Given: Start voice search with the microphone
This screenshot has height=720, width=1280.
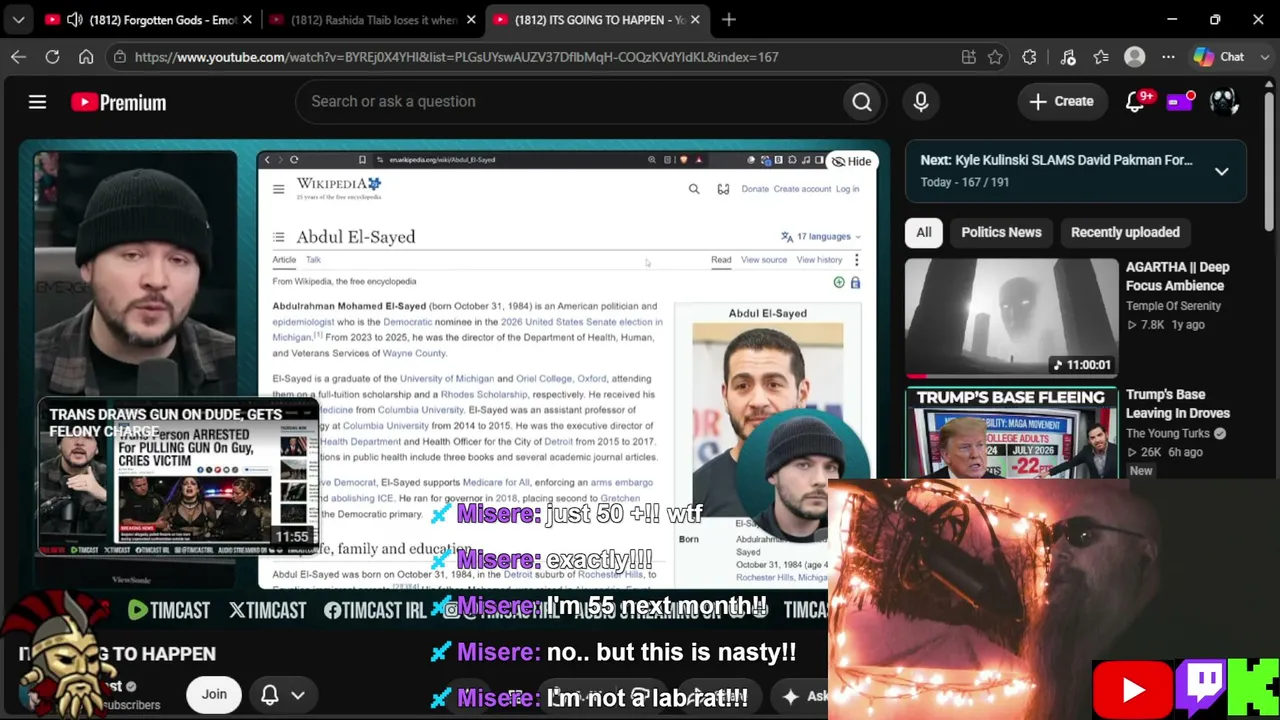Looking at the screenshot, I should pos(921,101).
